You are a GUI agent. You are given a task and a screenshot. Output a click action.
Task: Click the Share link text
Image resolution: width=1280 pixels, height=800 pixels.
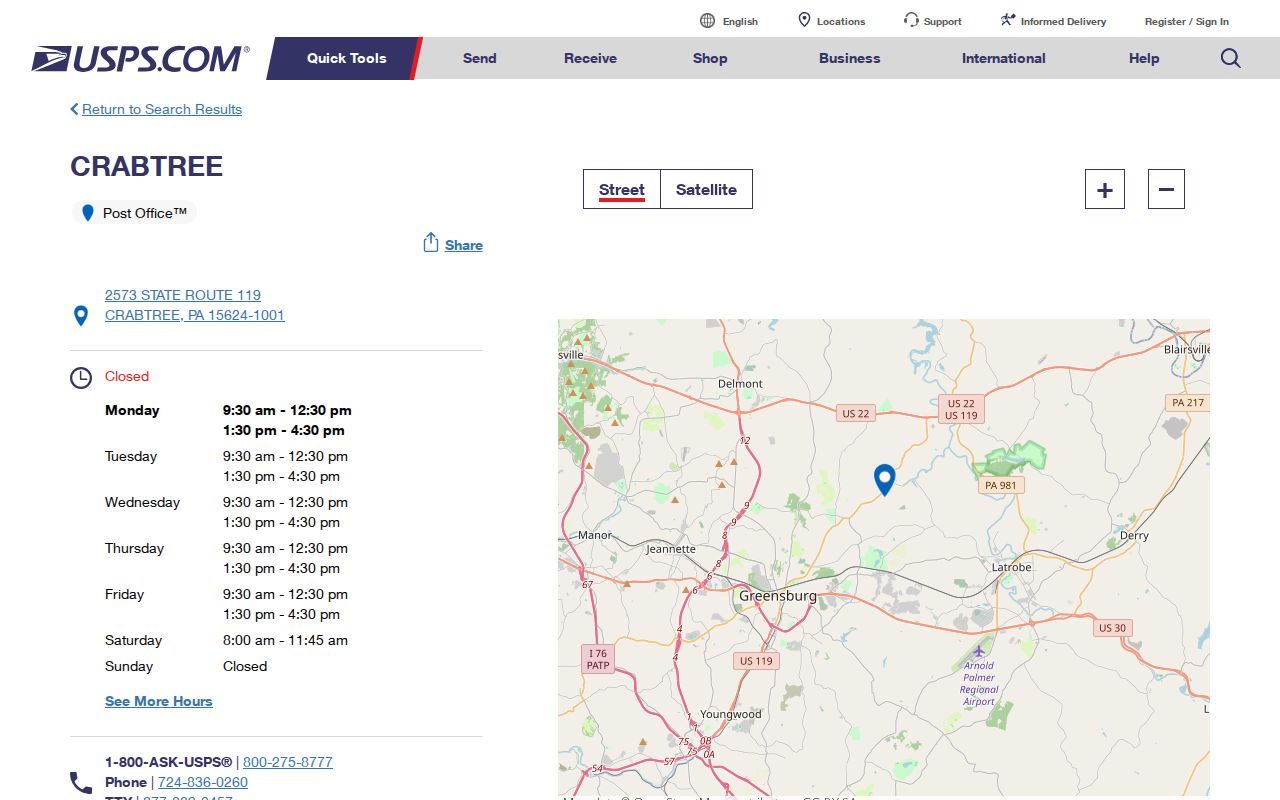(464, 245)
